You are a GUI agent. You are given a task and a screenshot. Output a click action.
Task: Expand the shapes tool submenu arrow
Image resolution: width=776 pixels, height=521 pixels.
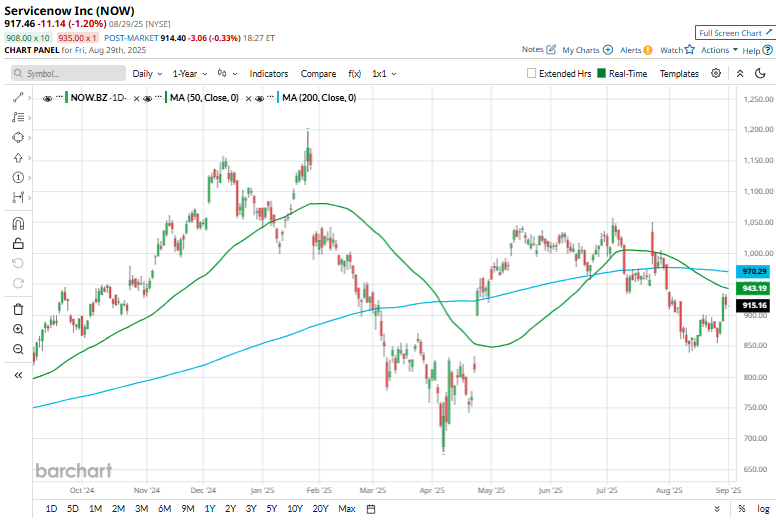point(29,138)
